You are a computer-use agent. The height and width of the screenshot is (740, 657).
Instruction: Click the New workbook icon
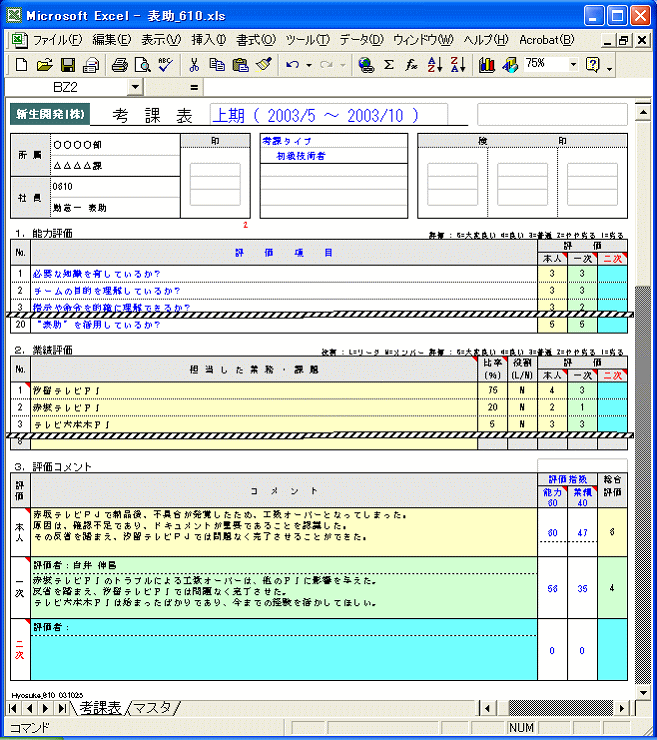coord(21,65)
